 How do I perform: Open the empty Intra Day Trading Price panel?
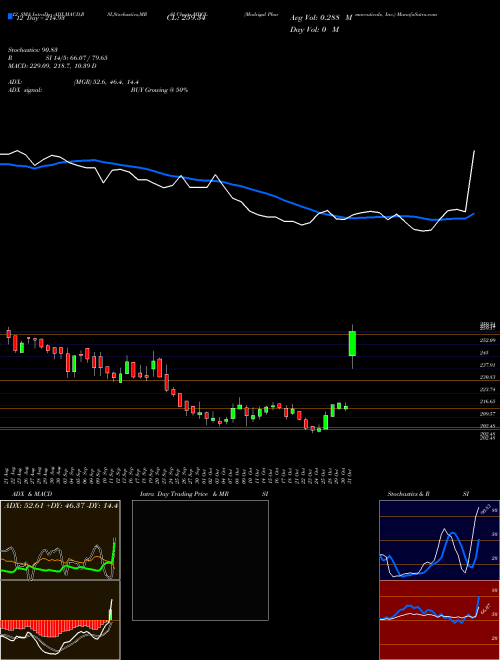200,560
